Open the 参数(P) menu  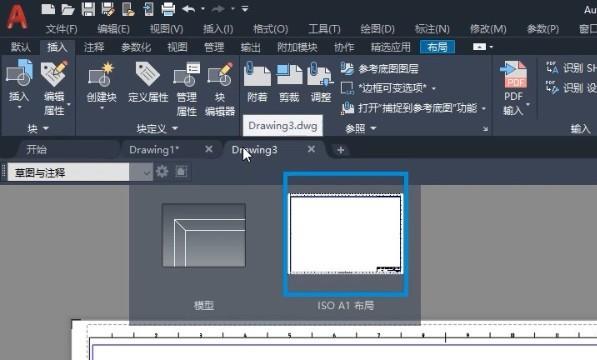pyautogui.click(x=543, y=29)
